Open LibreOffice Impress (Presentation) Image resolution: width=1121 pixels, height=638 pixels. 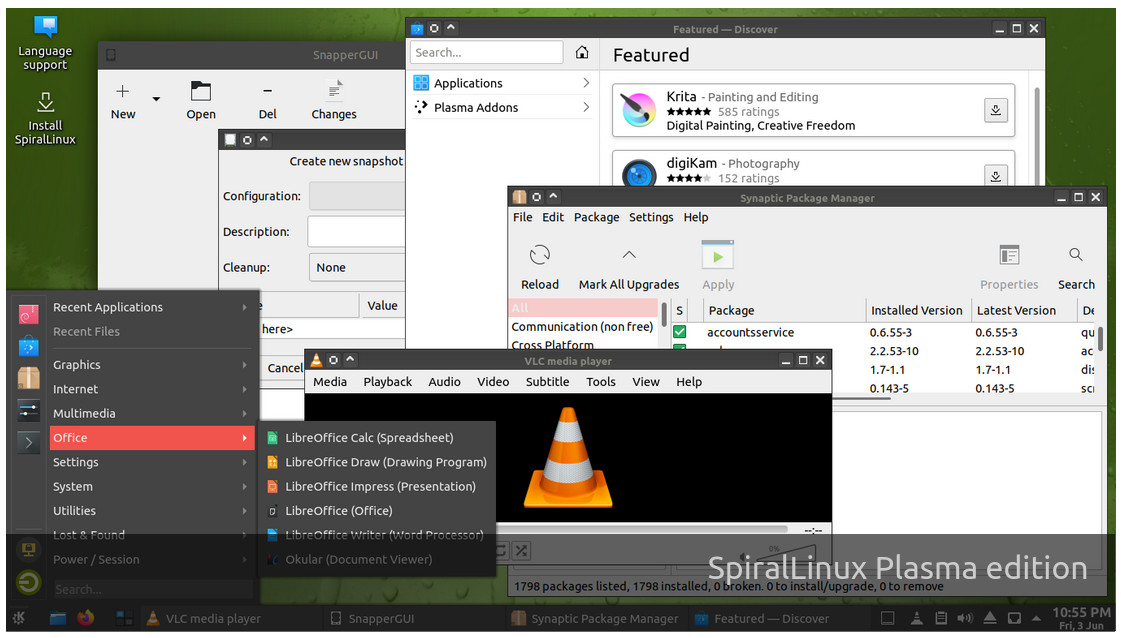coord(377,486)
